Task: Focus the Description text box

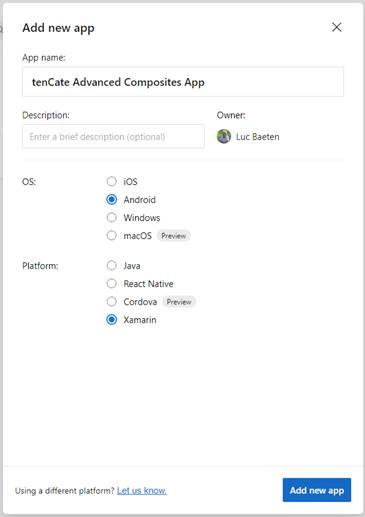Action: (113, 137)
